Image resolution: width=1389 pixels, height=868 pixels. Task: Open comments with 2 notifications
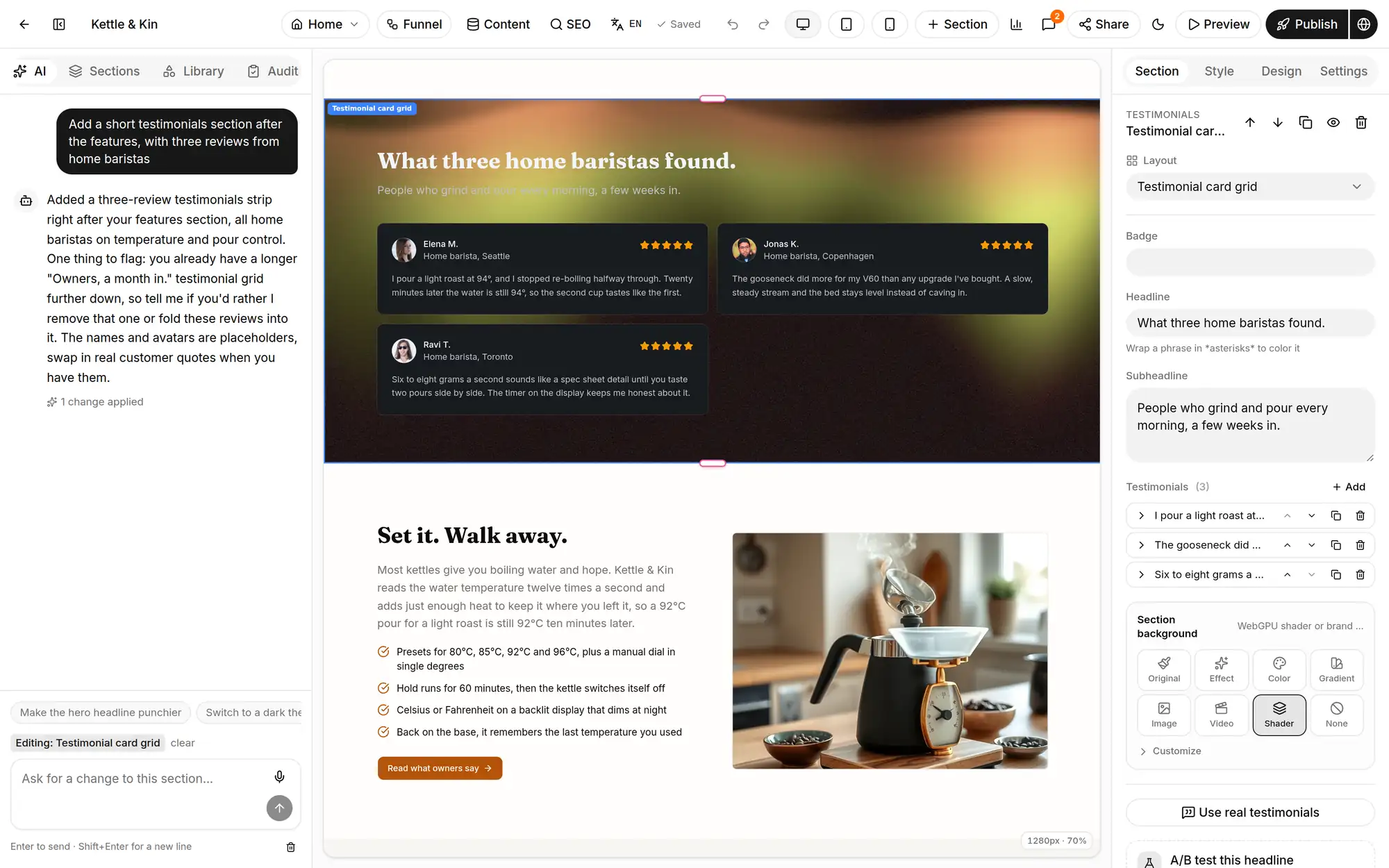[x=1049, y=24]
